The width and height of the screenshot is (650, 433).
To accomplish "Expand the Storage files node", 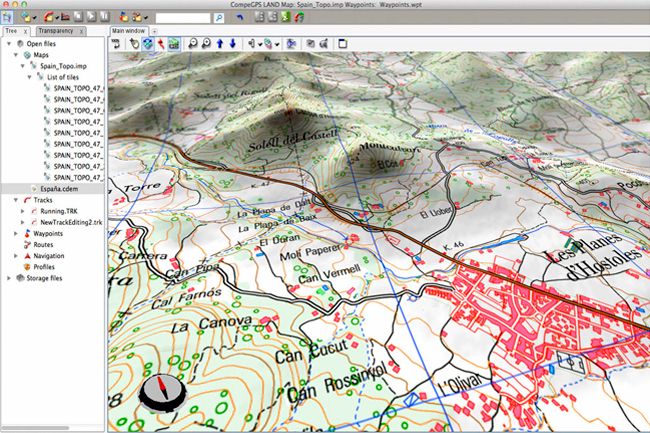I will tap(9, 278).
